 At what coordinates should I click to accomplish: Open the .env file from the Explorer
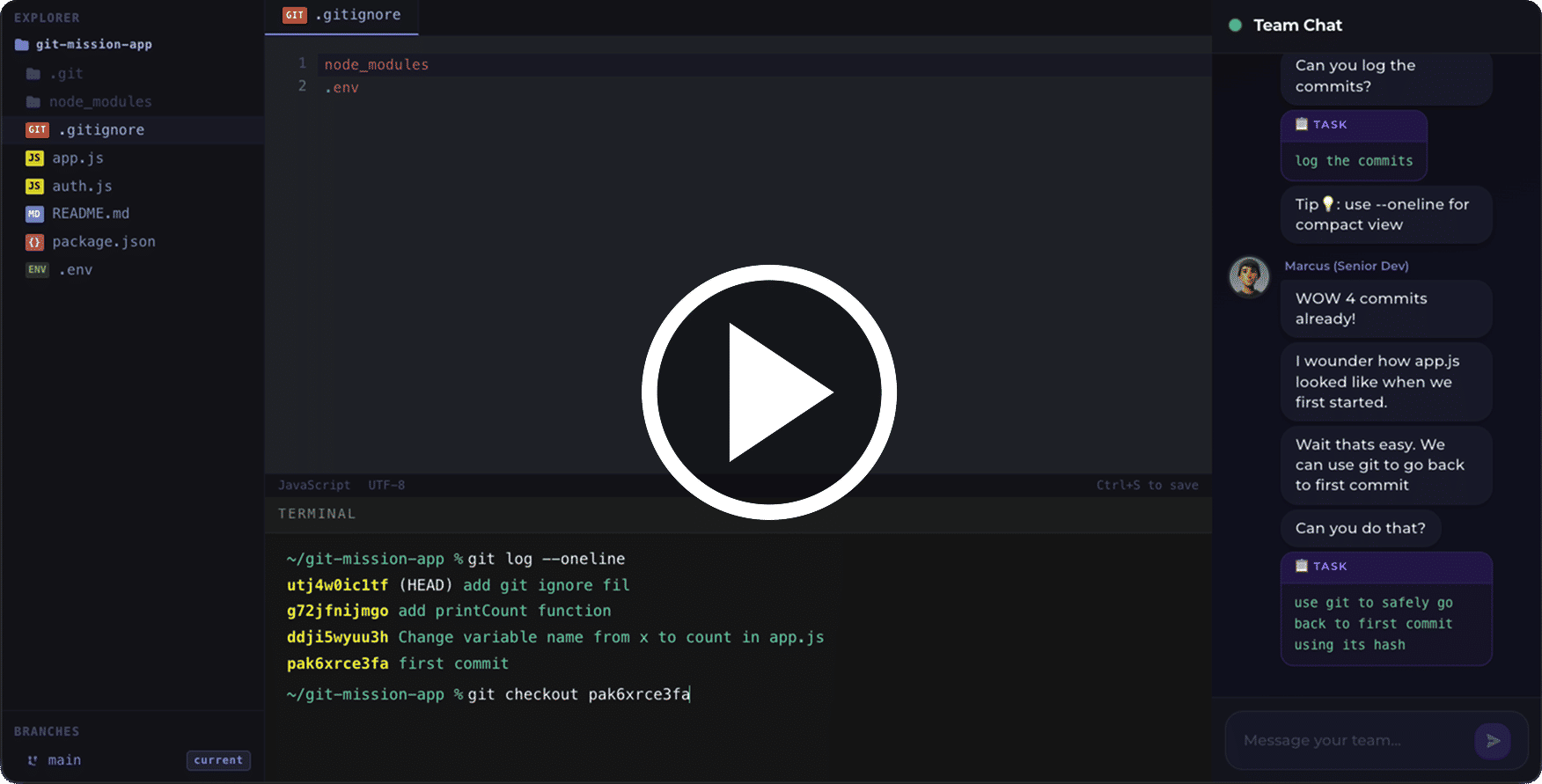[x=133, y=270]
